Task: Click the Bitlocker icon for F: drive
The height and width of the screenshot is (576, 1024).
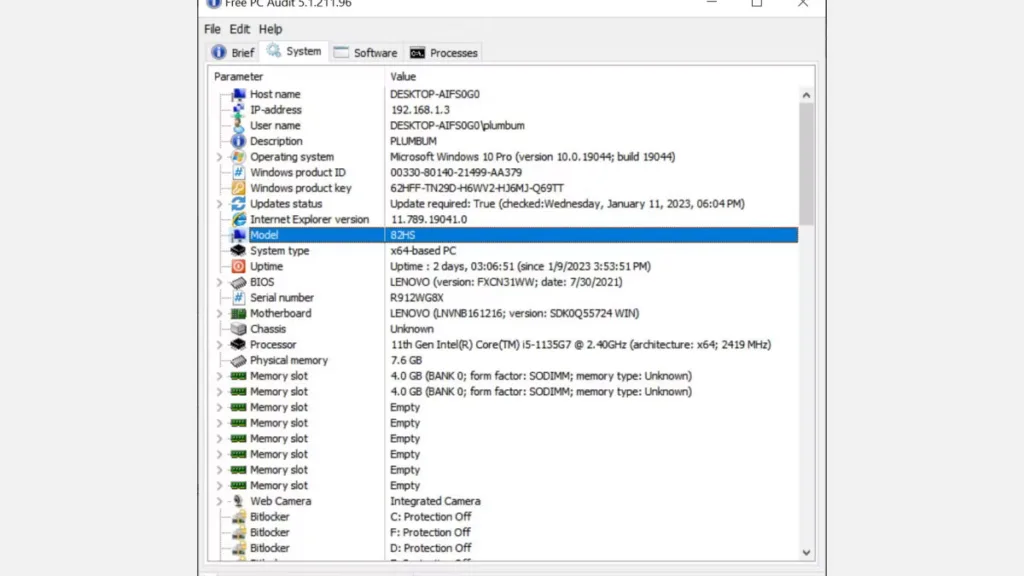Action: pyautogui.click(x=238, y=533)
